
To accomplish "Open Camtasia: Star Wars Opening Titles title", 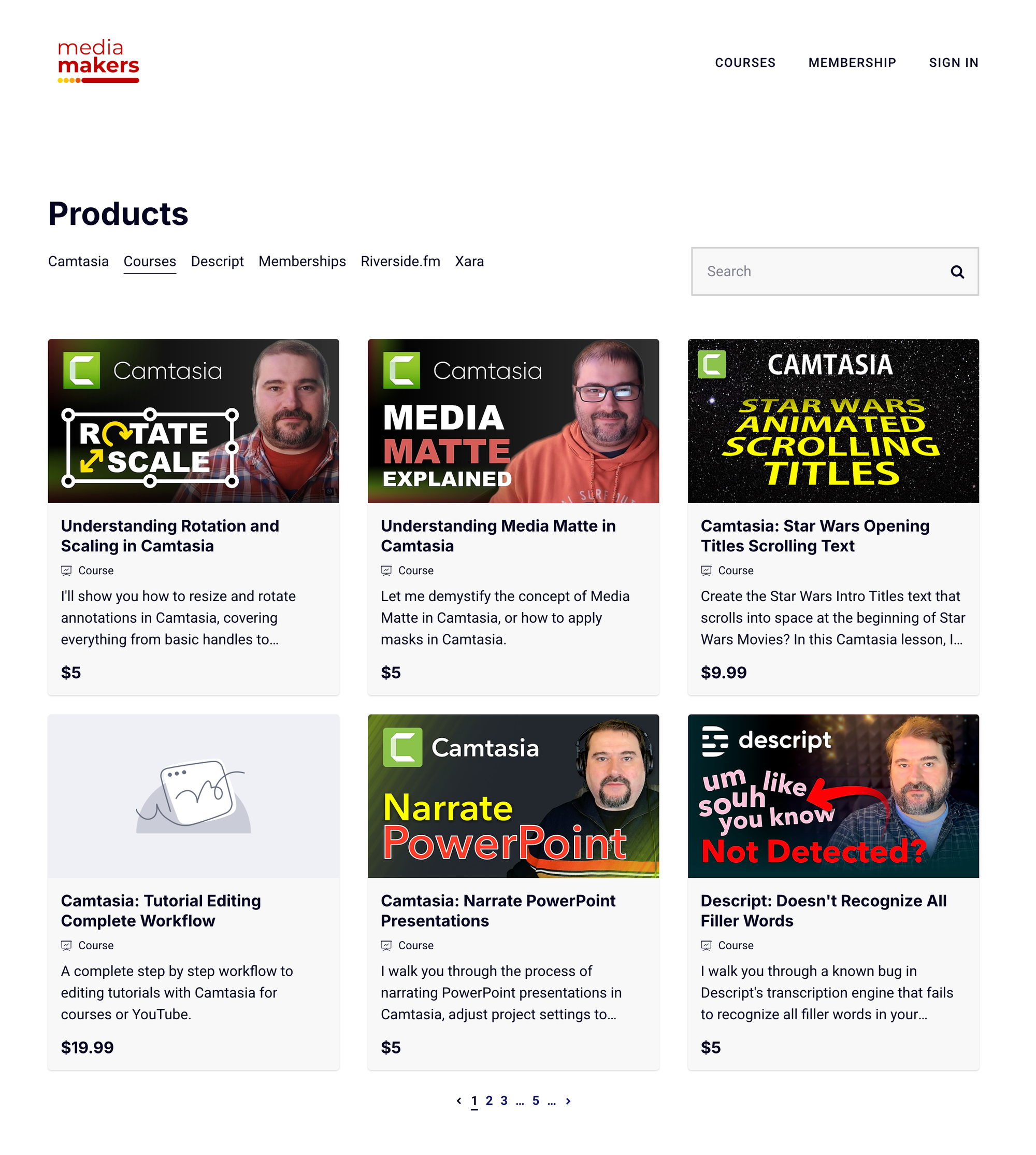I will [815, 535].
